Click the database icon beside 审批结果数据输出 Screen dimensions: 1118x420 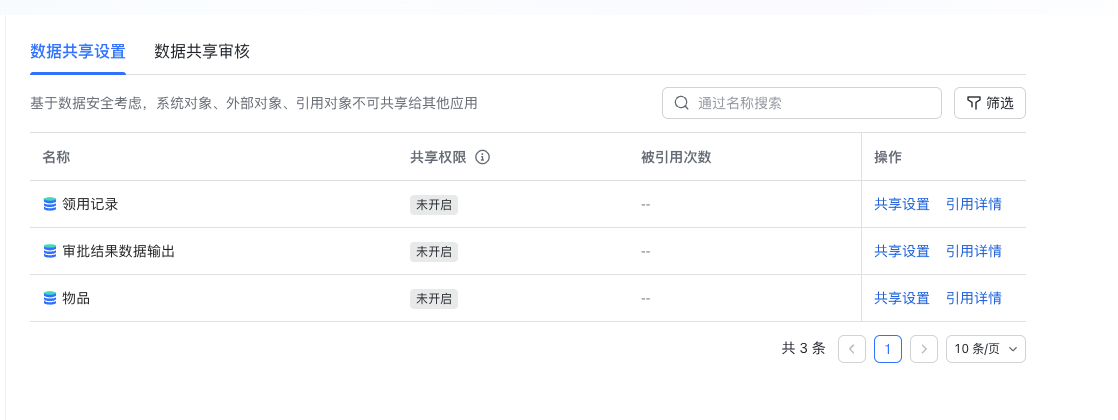click(x=50, y=251)
